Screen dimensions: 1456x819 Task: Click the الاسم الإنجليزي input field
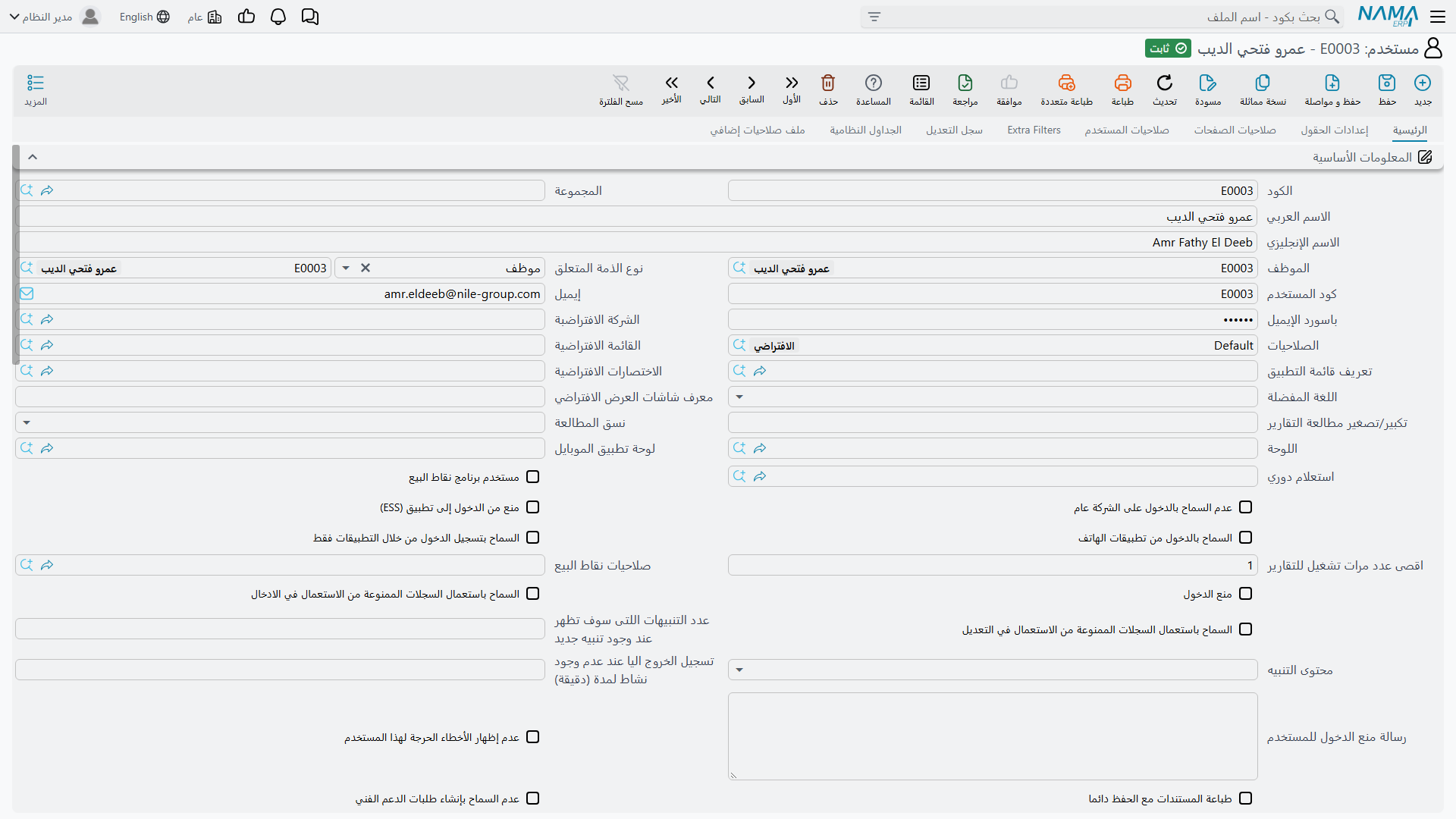[637, 242]
